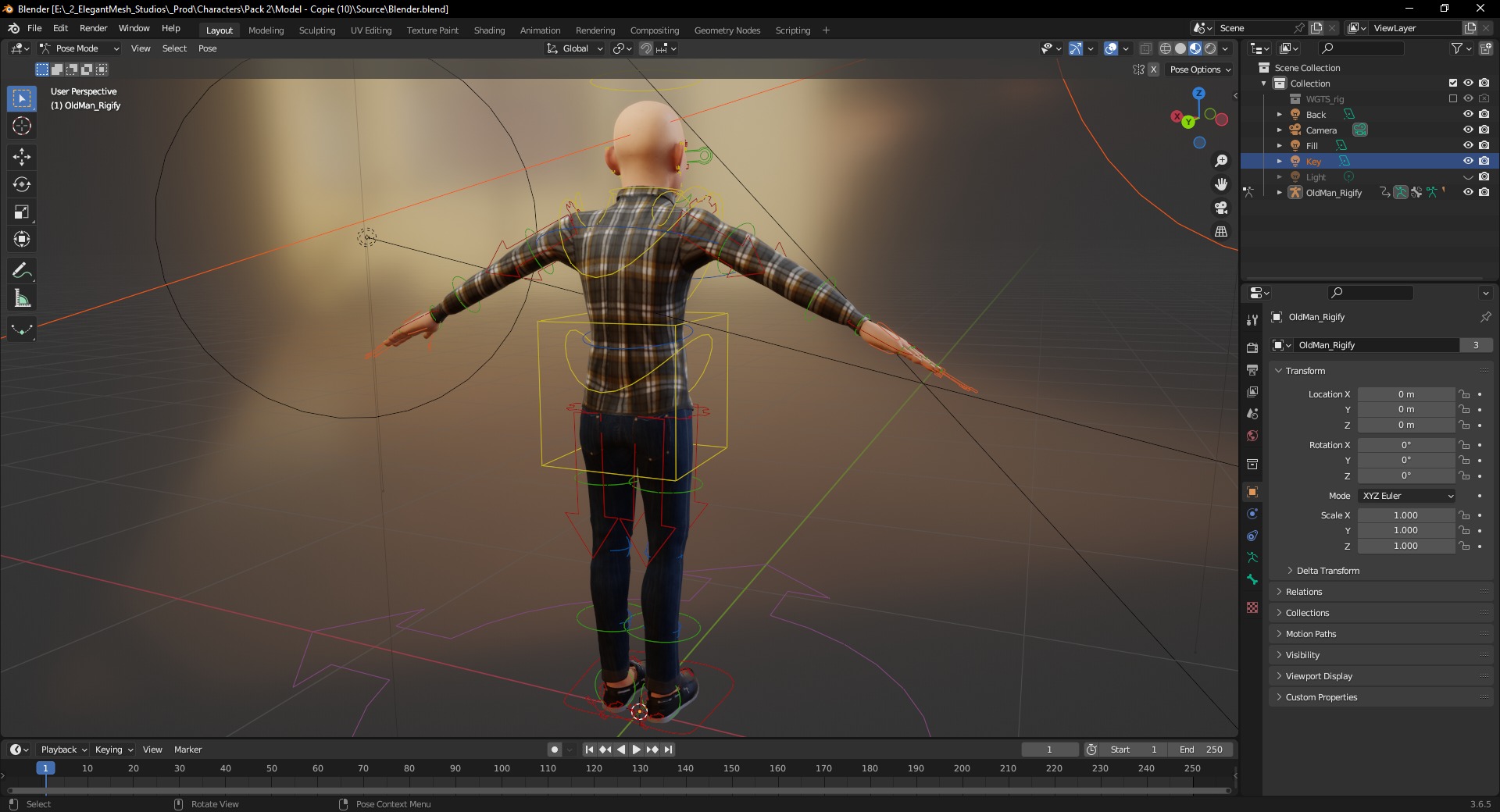Image resolution: width=1500 pixels, height=812 pixels.
Task: Open the World properties tab
Action: 1252,436
